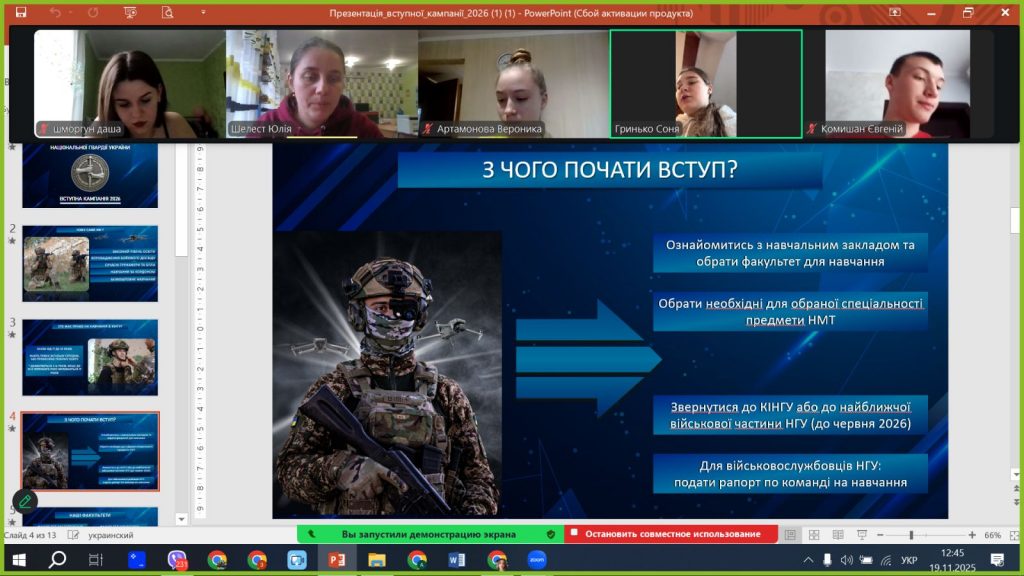Click the green Zoom annotation pencil icon
Viewport: 1024px width, 576px height.
(25, 501)
